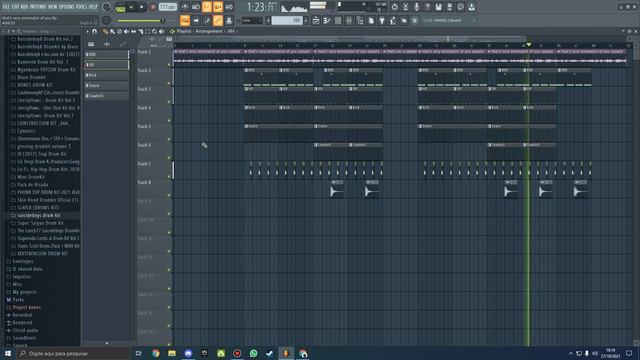Screen dimensions: 640x360
Task: Open the help question mark icon
Action: [x=428, y=7]
